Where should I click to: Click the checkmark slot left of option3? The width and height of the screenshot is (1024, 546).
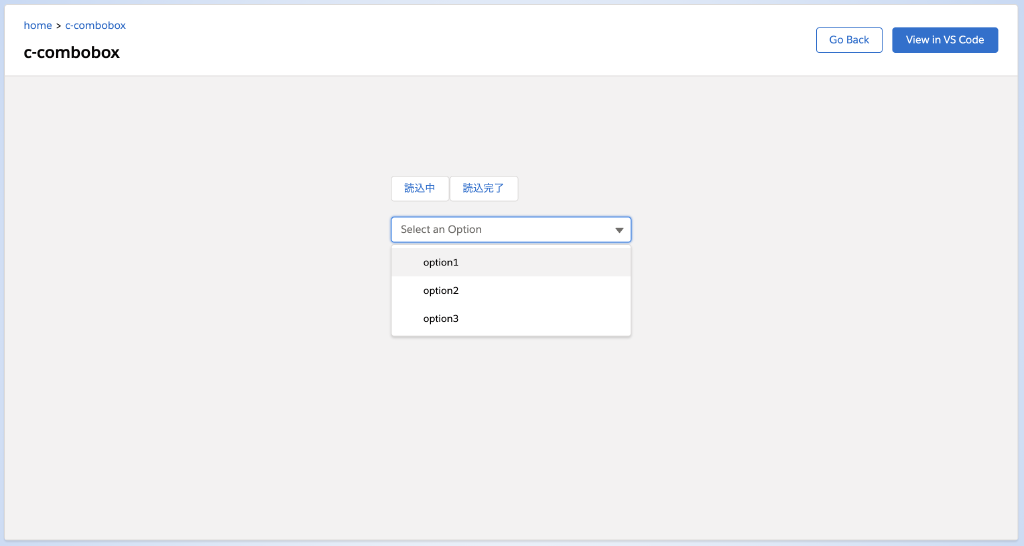(x=408, y=319)
